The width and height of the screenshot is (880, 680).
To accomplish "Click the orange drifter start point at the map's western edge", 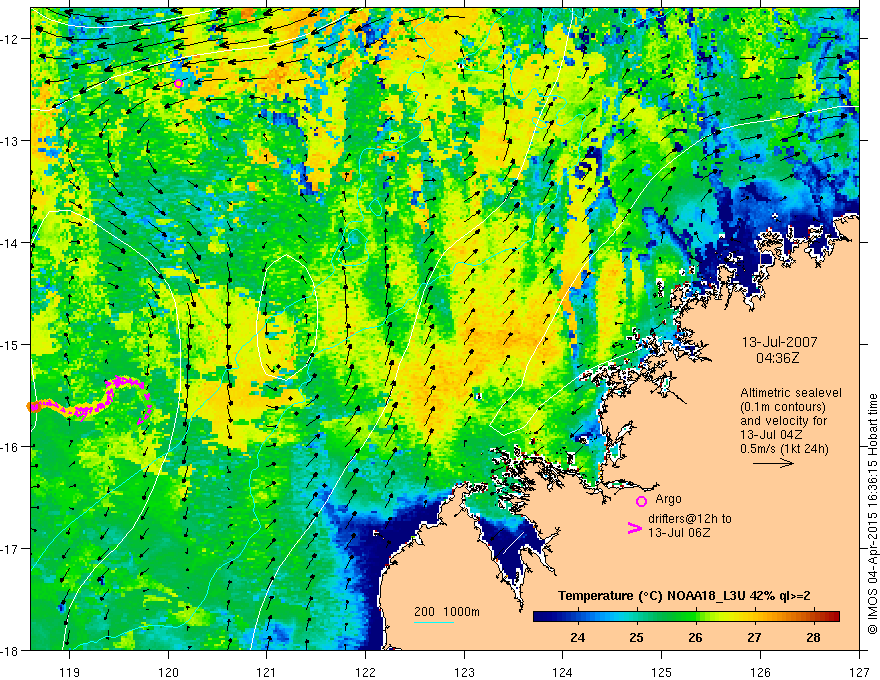I will 33,407.
